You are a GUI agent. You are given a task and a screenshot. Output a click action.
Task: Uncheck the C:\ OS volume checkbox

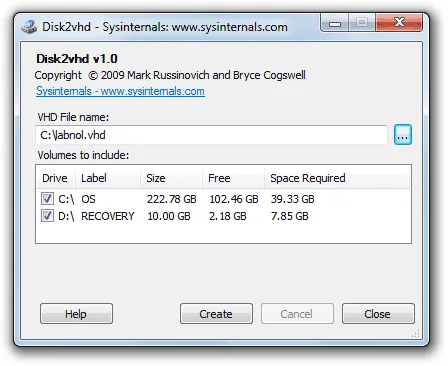click(x=47, y=199)
